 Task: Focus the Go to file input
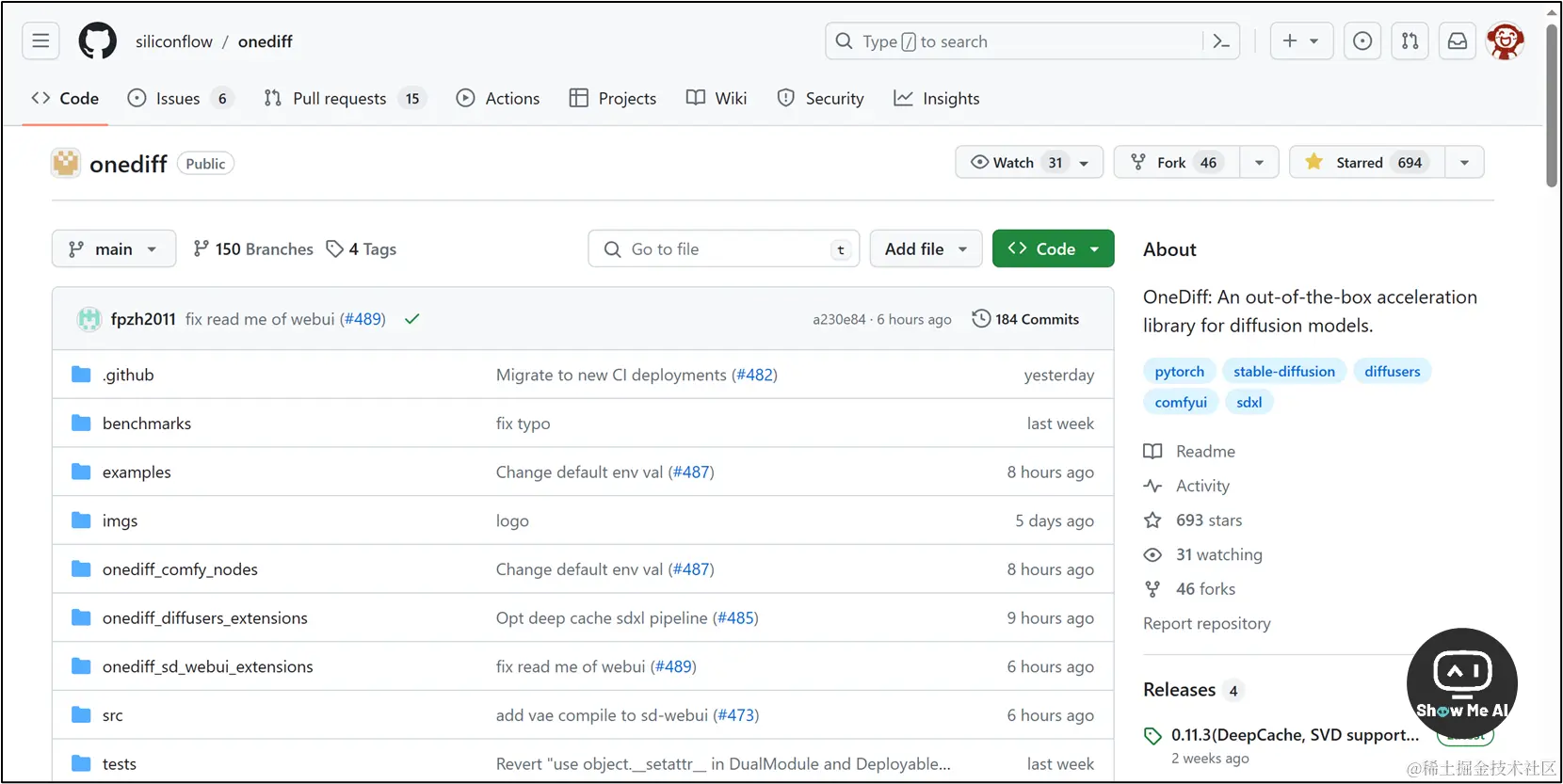click(x=724, y=248)
